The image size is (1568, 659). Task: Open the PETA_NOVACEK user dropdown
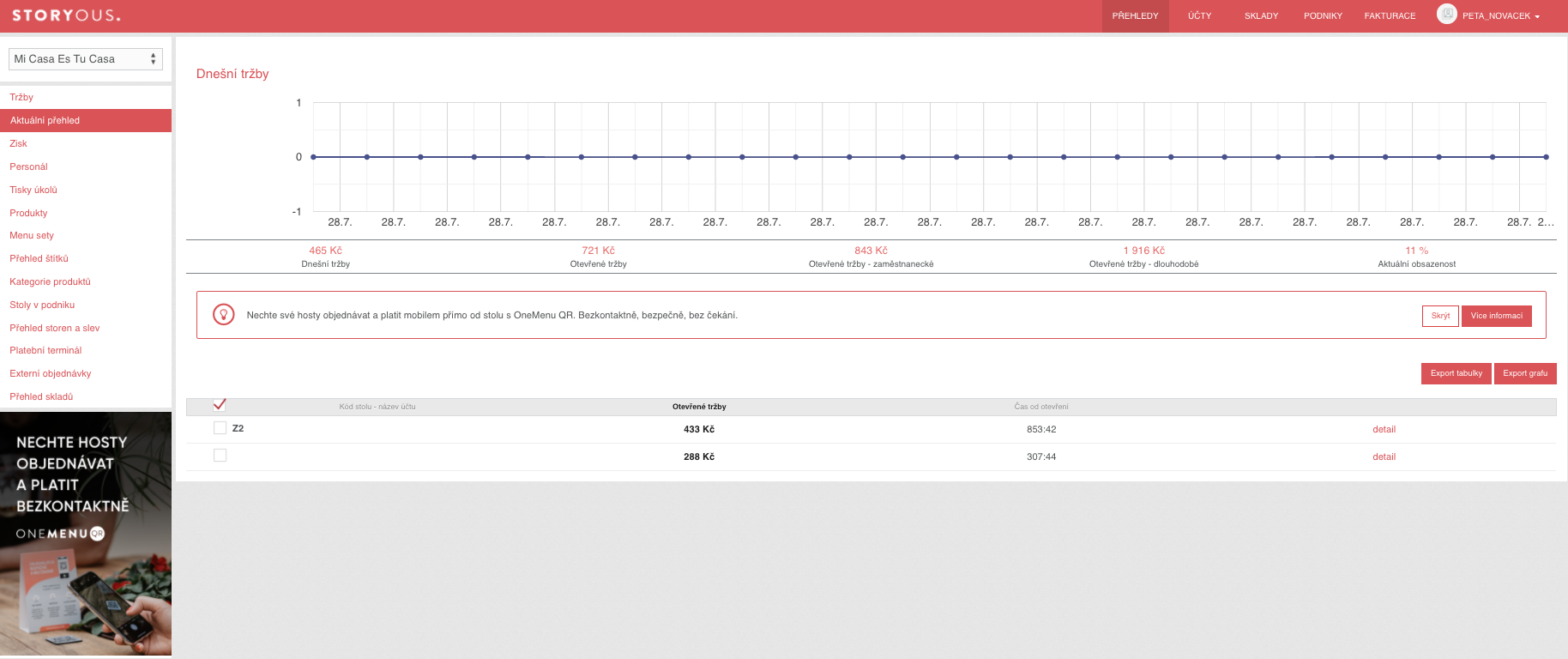(x=1501, y=16)
